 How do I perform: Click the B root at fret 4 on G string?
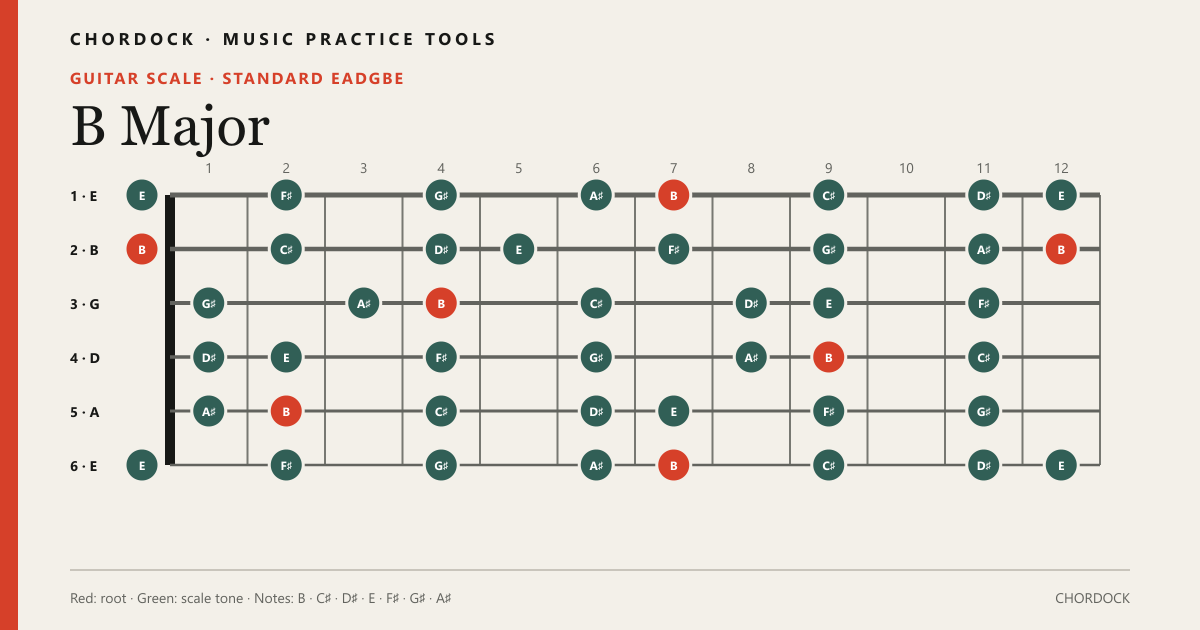(441, 303)
